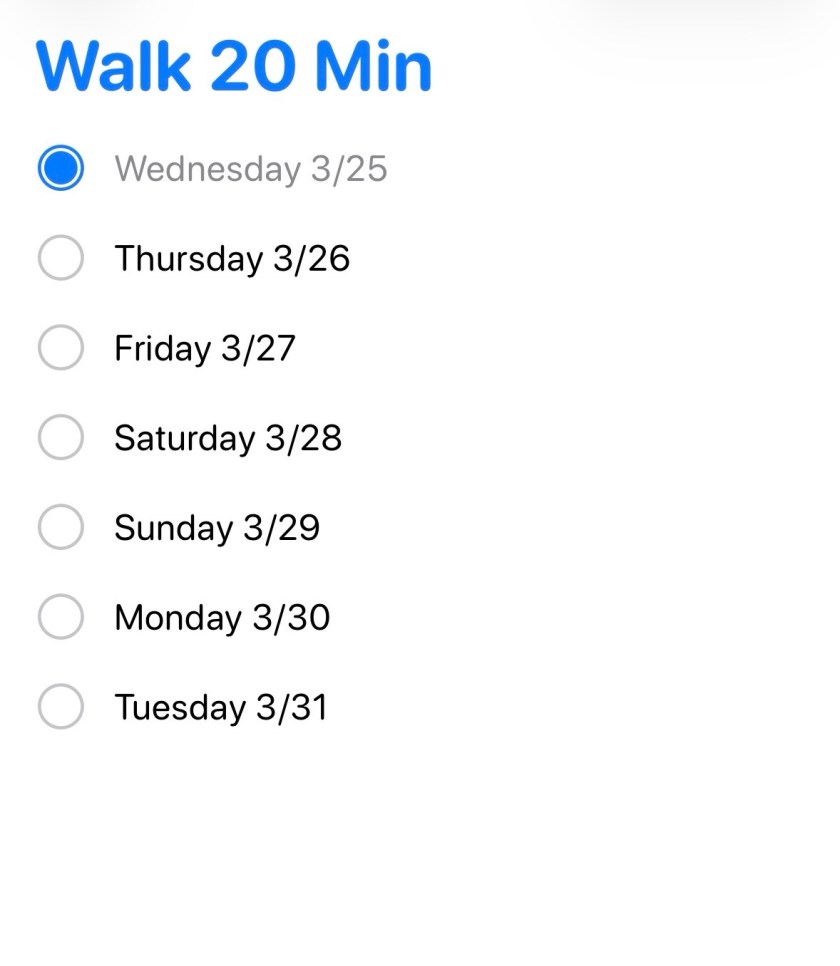The width and height of the screenshot is (840, 966).
Task: Open the Sunday 3/29 reminder text
Action: coord(217,528)
